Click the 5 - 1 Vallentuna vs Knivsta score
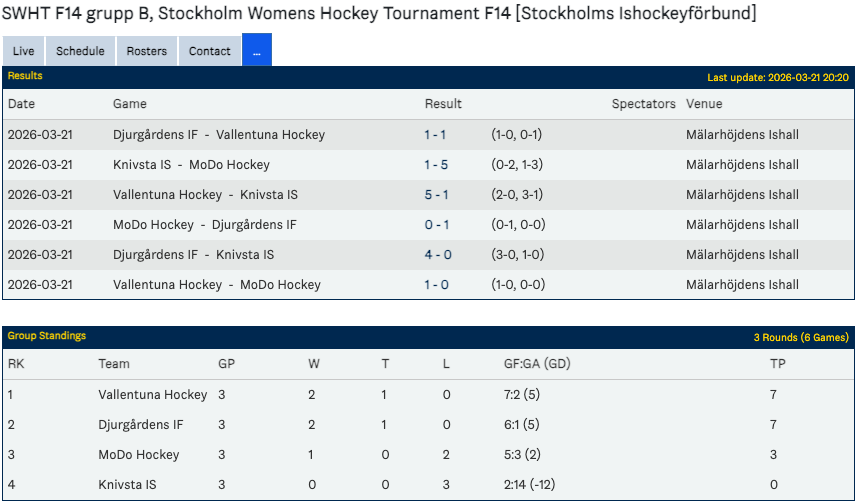The height and width of the screenshot is (504, 859). point(436,195)
